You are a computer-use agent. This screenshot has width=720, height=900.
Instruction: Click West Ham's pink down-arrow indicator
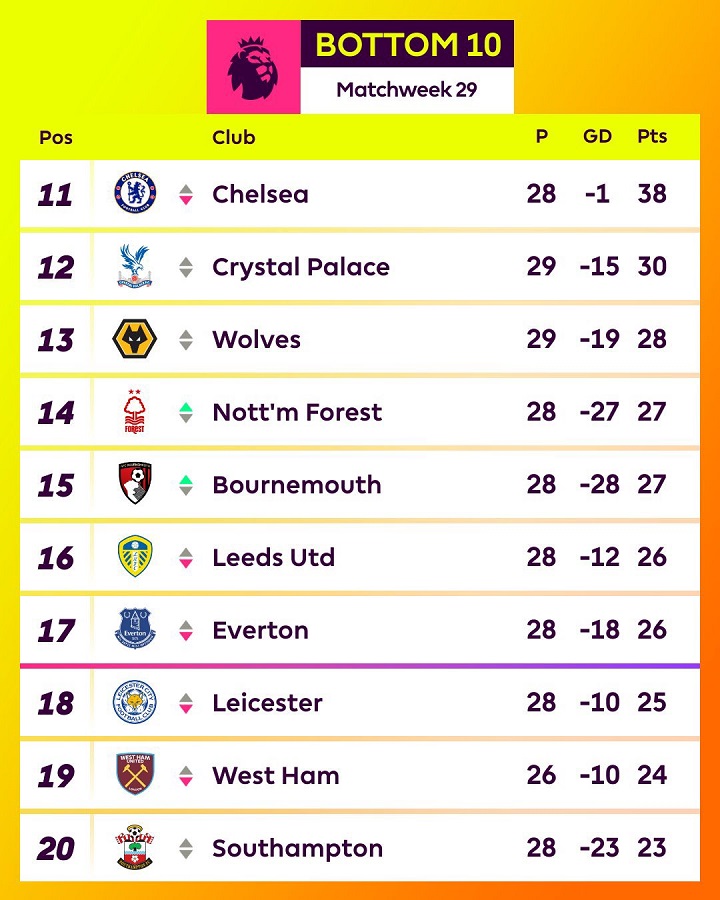tap(185, 781)
